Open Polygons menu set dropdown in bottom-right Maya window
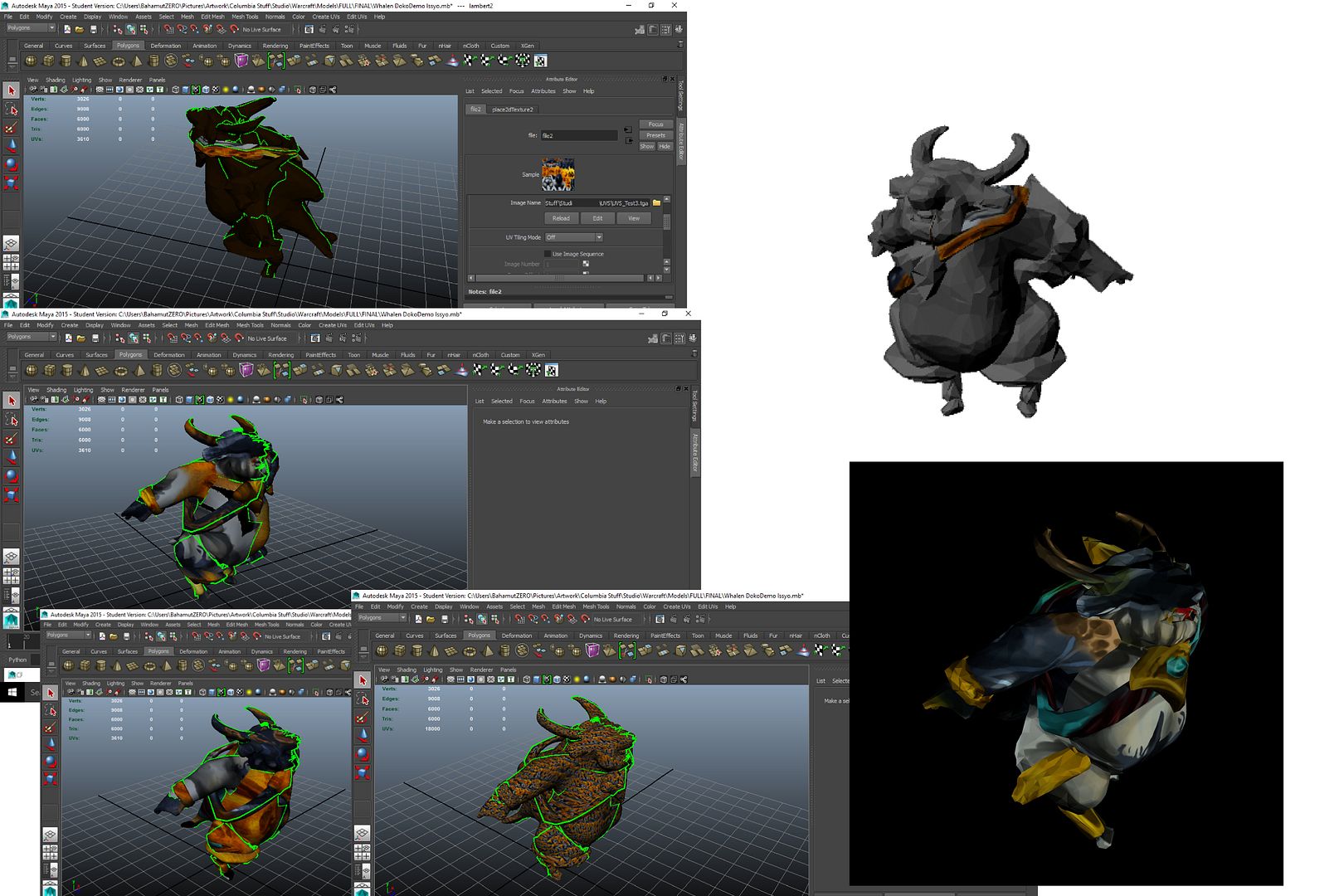 (382, 618)
